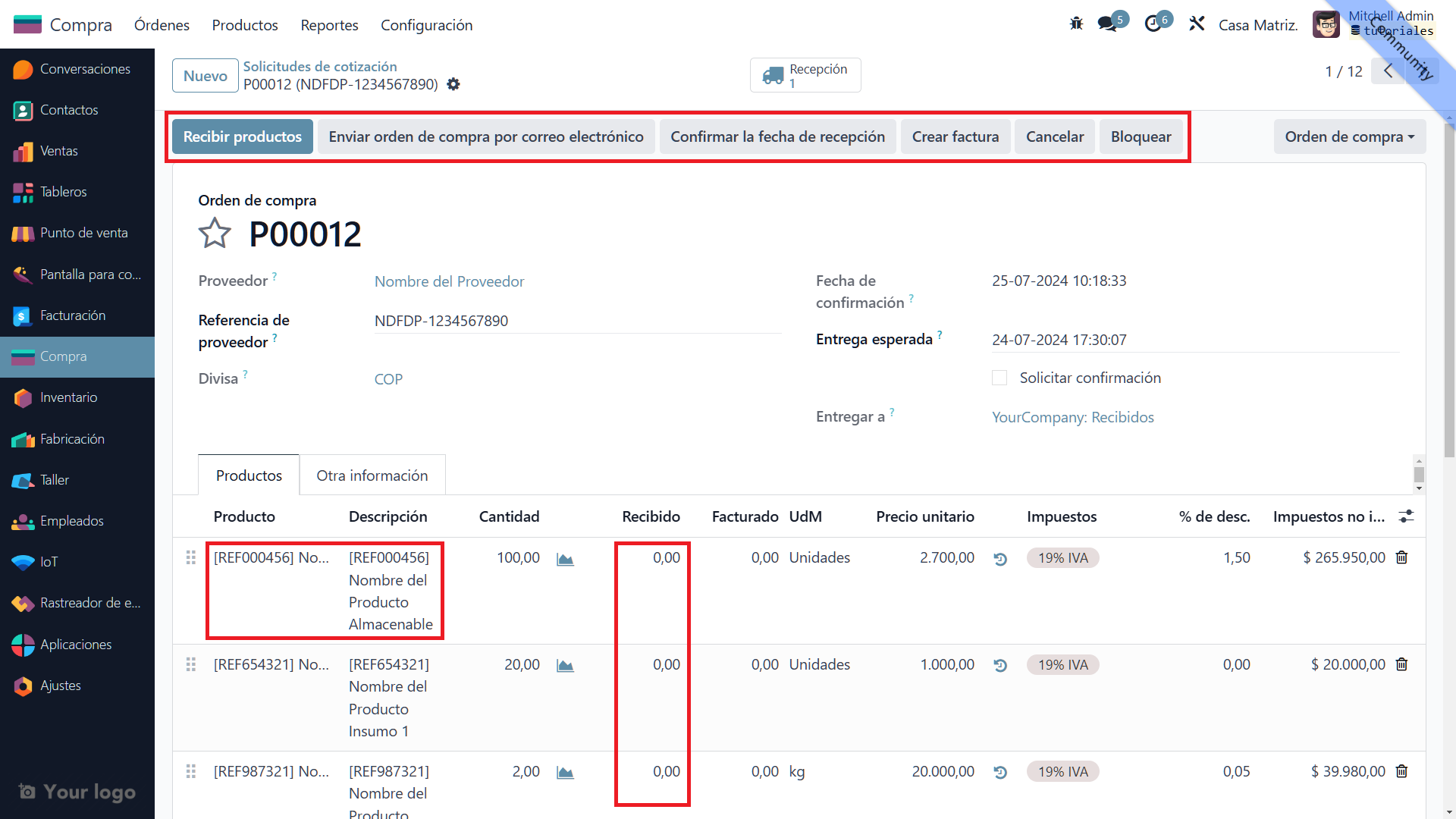Open the Nombre del Proveedor link

449,281
